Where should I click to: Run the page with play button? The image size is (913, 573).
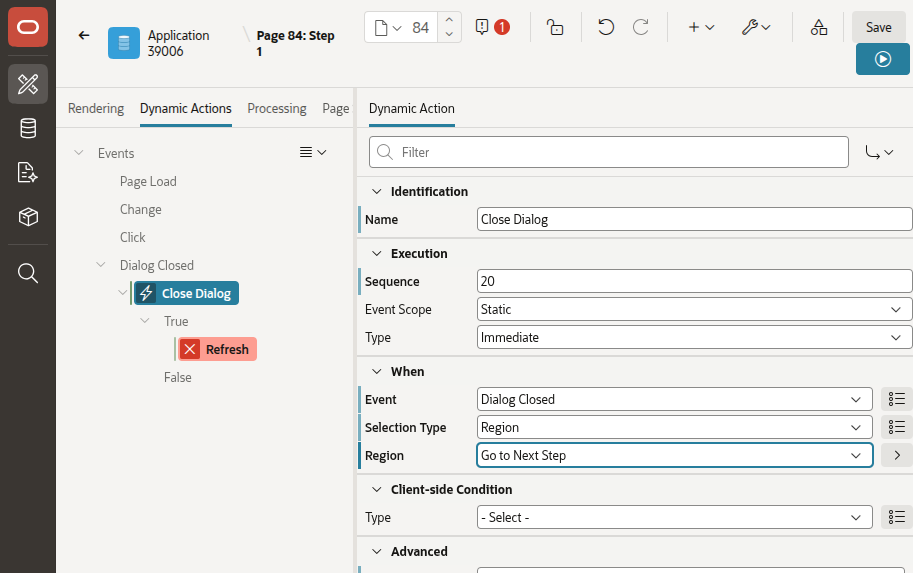[882, 59]
